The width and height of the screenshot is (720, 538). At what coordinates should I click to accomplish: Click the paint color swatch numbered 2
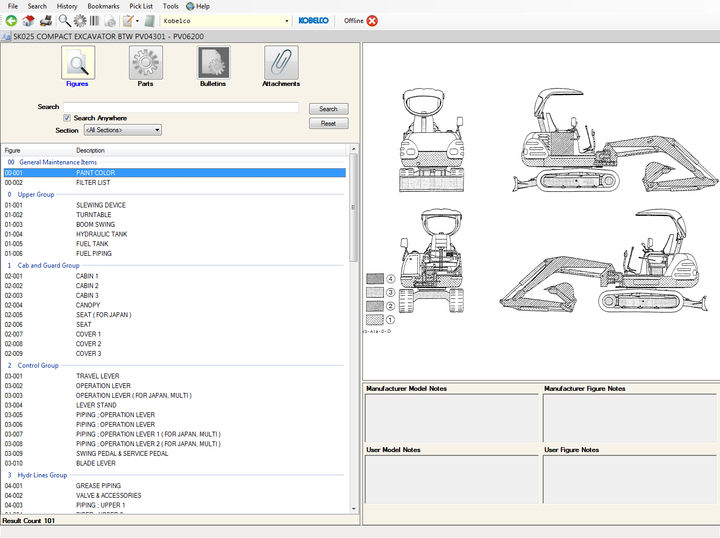point(375,306)
